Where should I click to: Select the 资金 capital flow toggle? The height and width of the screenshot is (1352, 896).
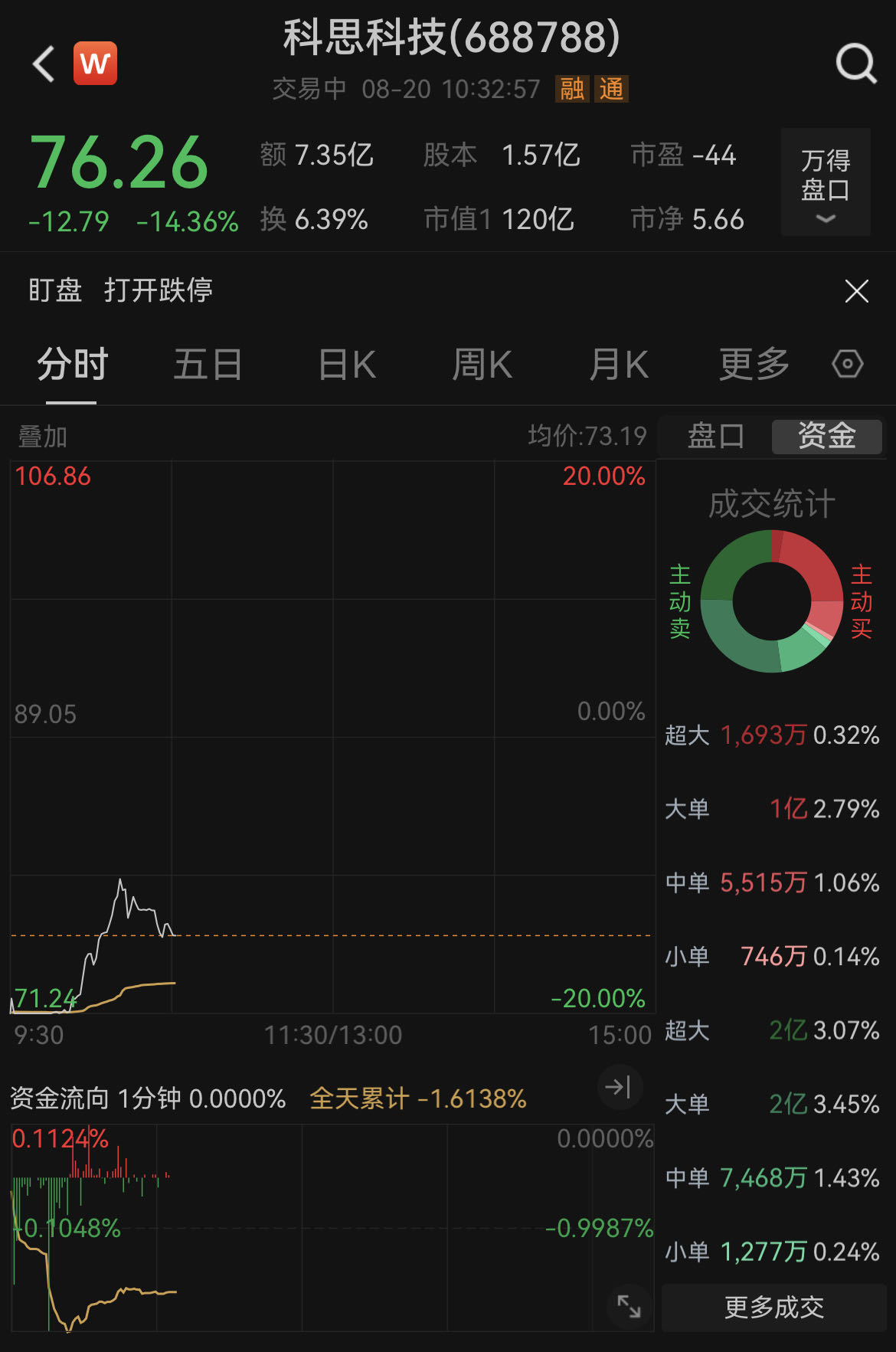pyautogui.click(x=826, y=436)
